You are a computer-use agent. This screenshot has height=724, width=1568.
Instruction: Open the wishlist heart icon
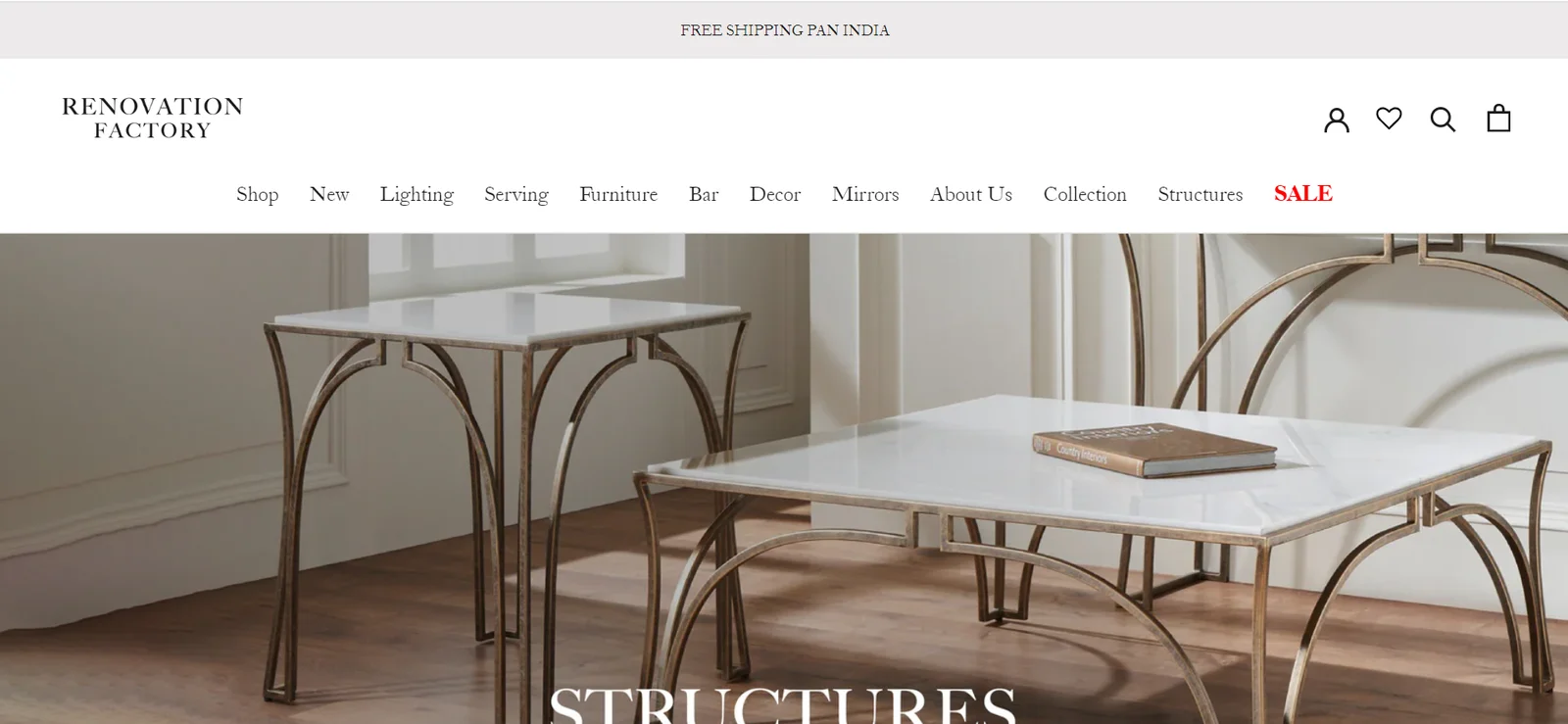(x=1389, y=119)
